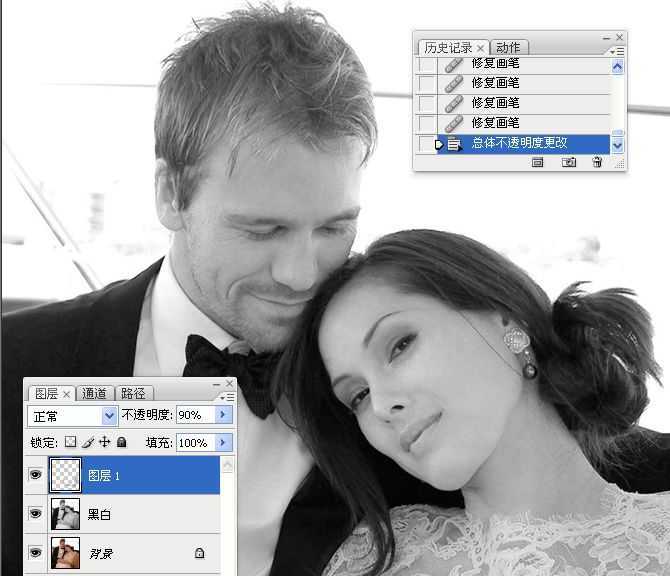Viewport: 670px width, 576px height.
Task: Click the 不透明度 field showing 90%
Action: click(195, 415)
